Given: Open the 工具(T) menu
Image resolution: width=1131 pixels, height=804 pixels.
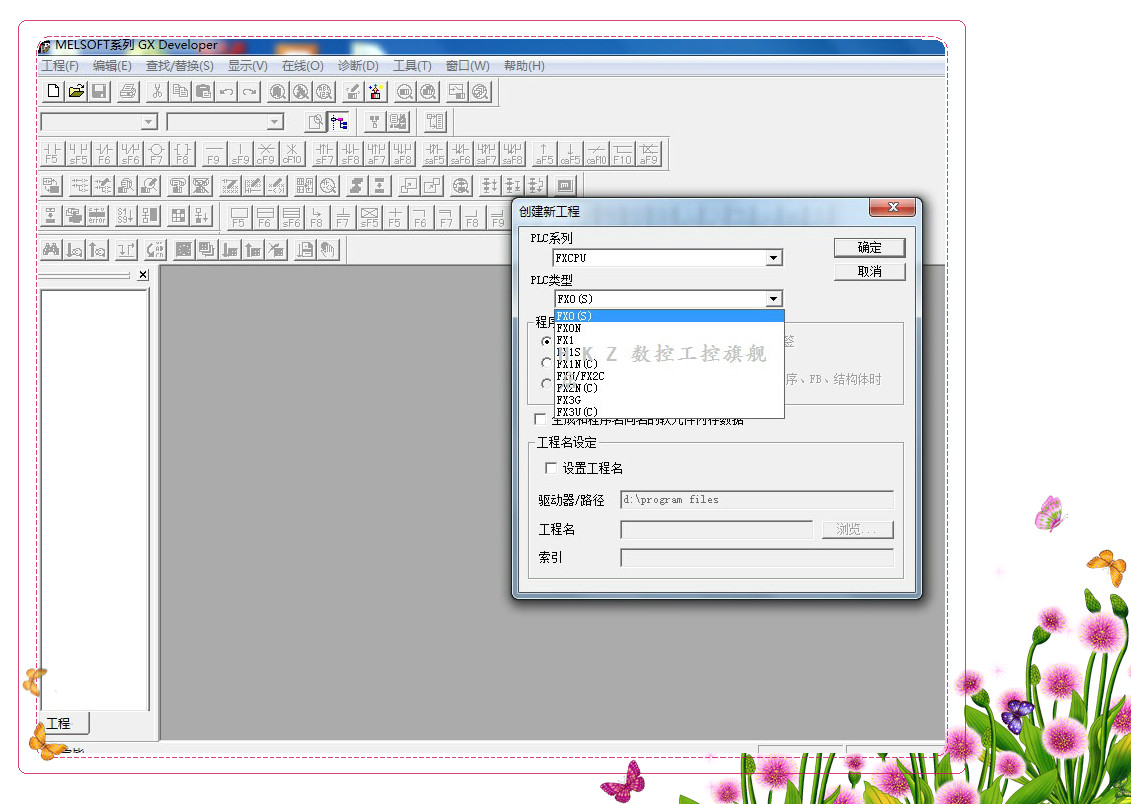Looking at the screenshot, I should [412, 66].
